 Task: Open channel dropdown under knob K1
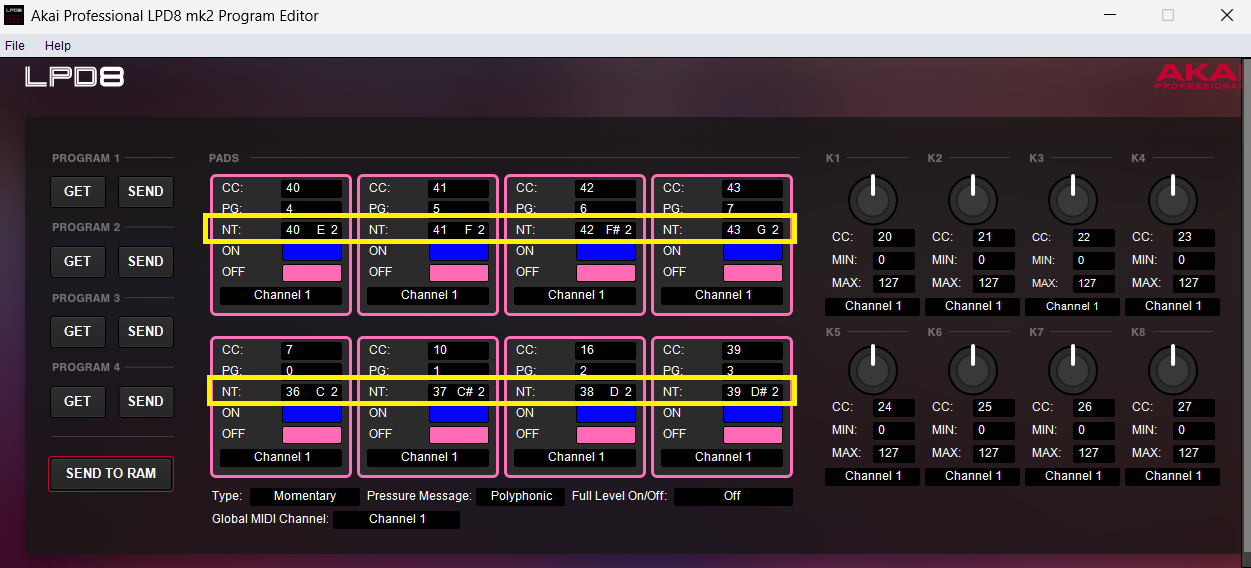point(872,306)
